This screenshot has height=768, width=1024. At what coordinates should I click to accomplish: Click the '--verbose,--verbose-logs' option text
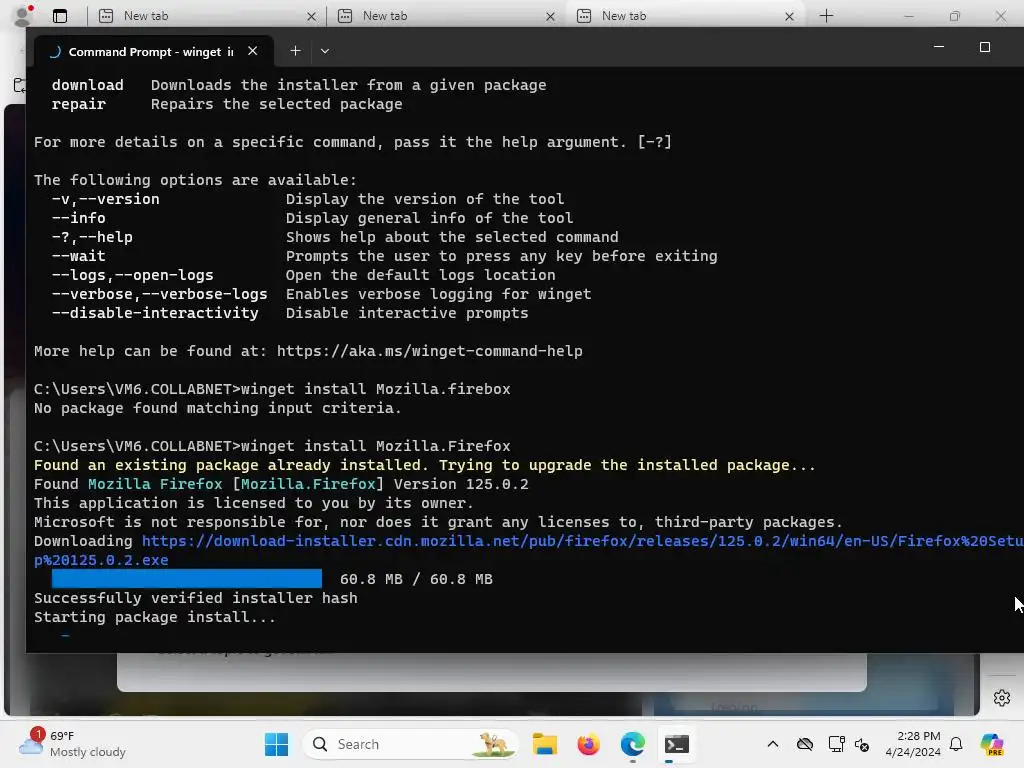coord(159,295)
